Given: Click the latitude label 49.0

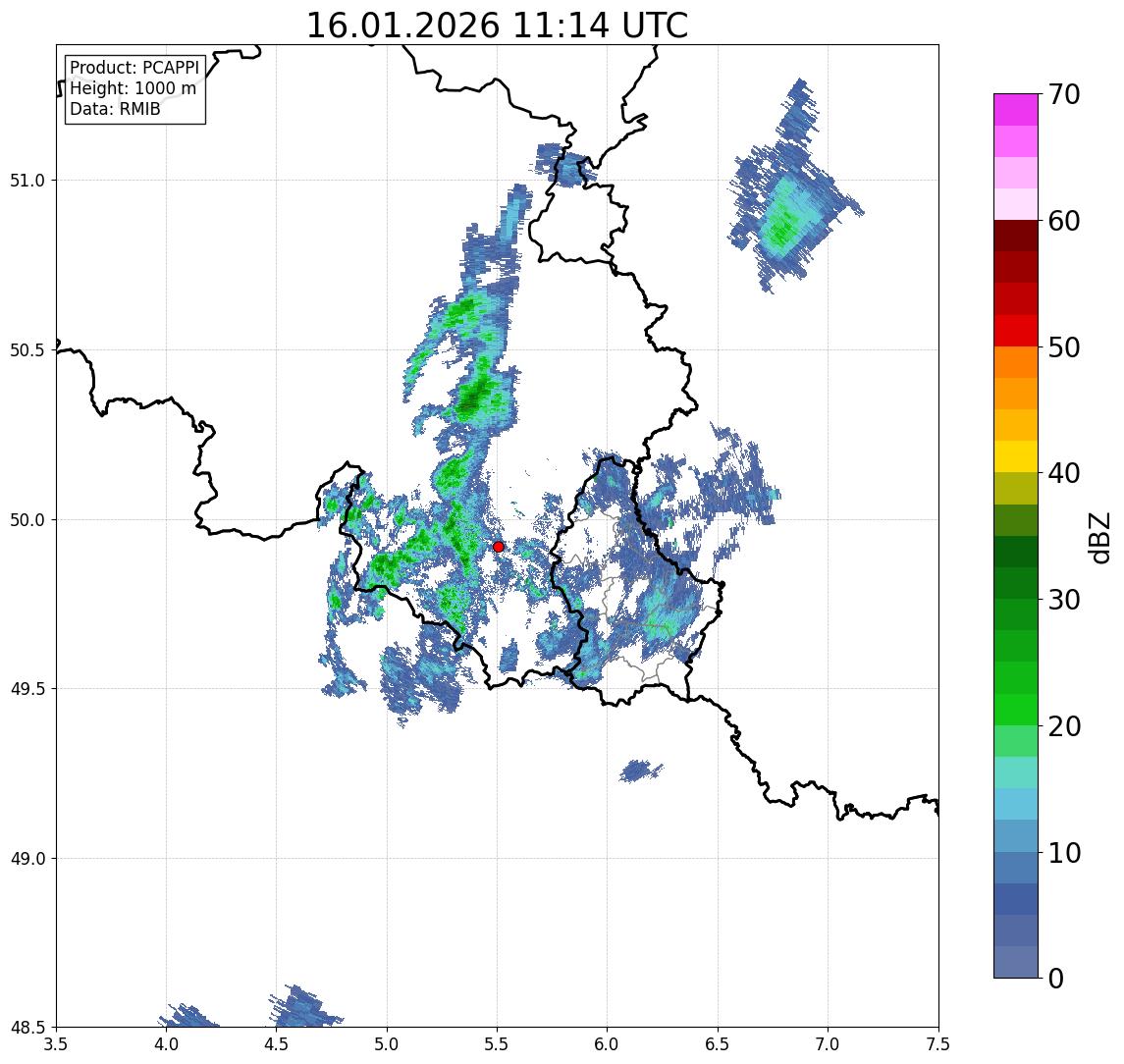Looking at the screenshot, I should [x=27, y=858].
